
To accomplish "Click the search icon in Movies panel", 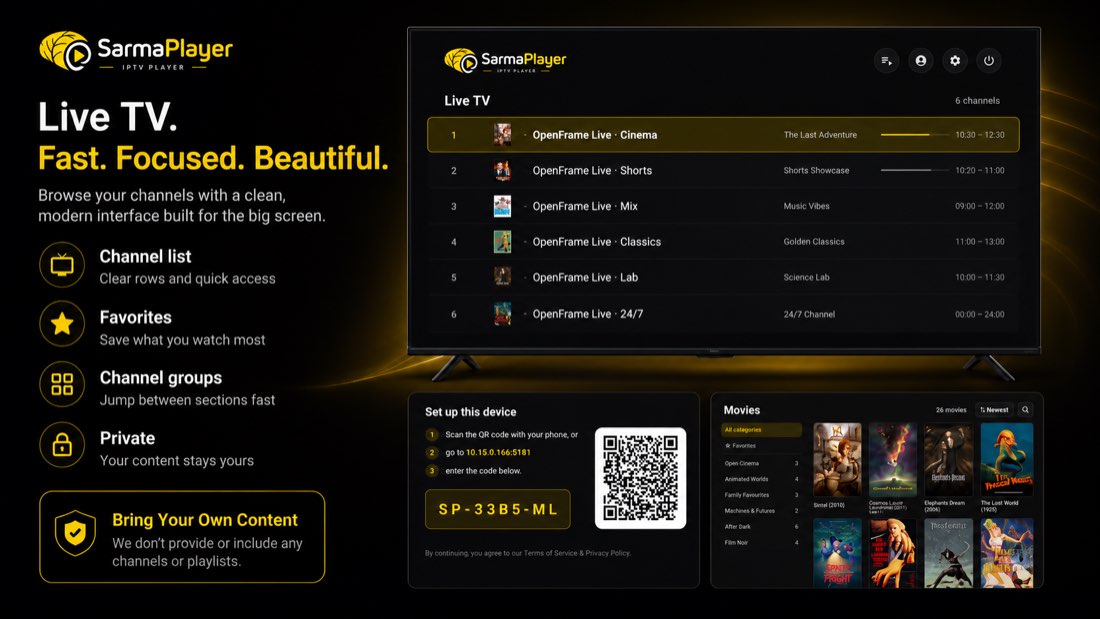I will [x=1025, y=410].
